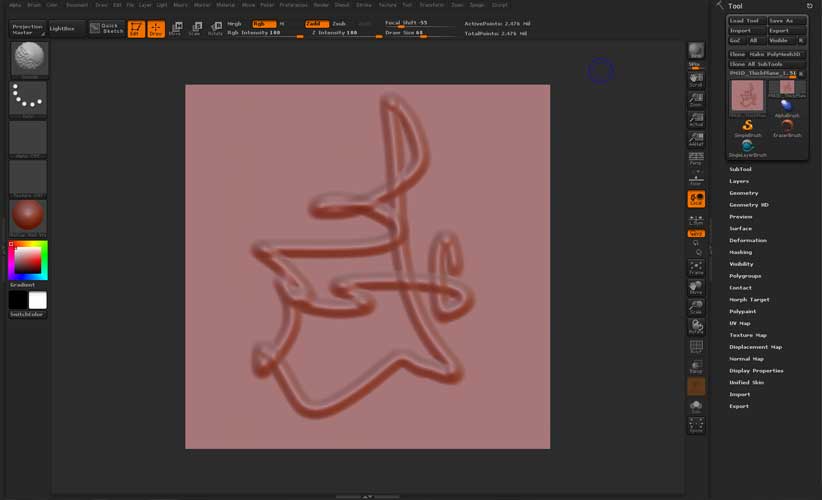The height and width of the screenshot is (500, 822).
Task: Select the black secondary color swatch
Action: (x=17, y=300)
